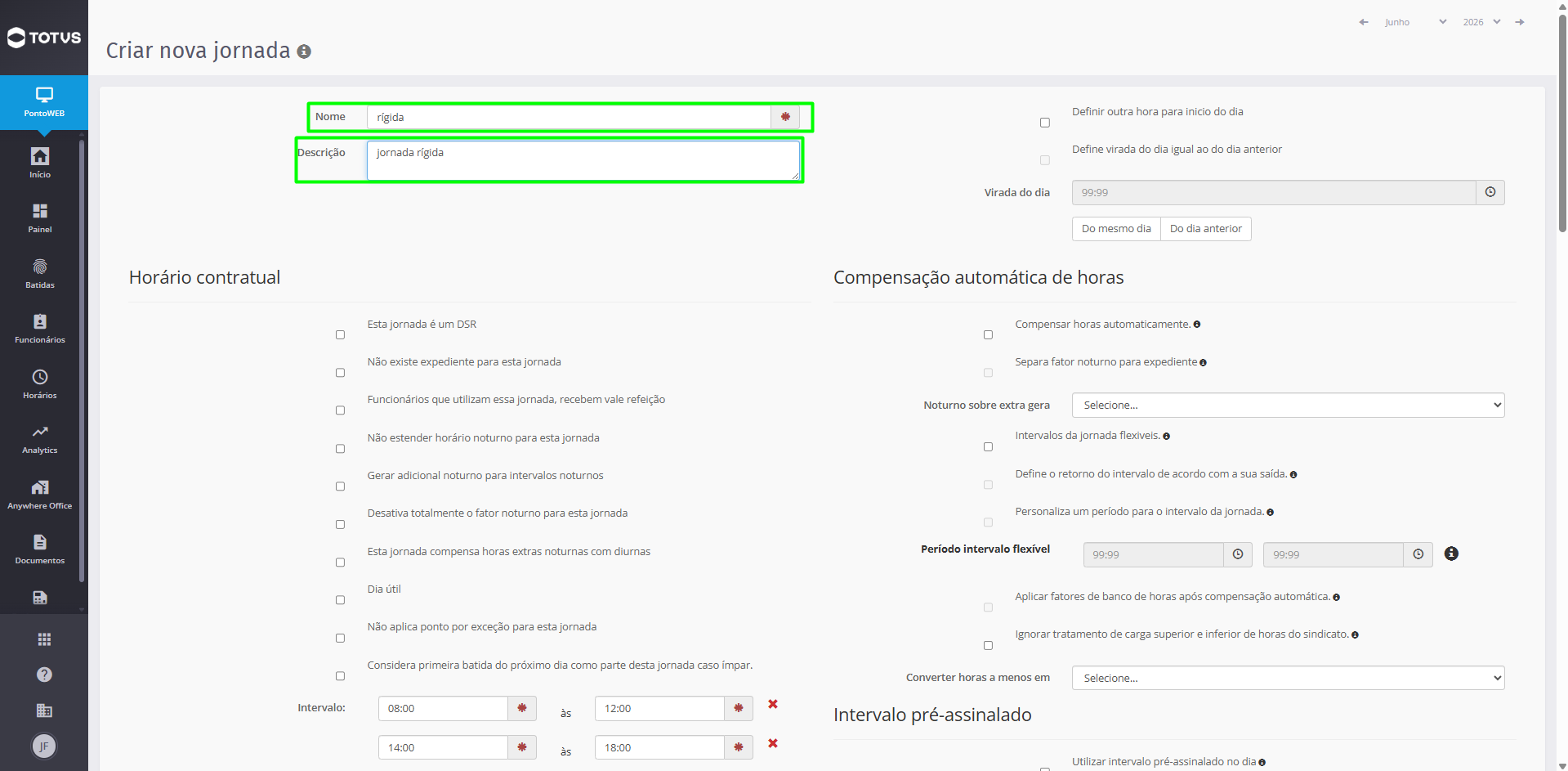Open Documentos in the sidebar
The height and width of the screenshot is (771, 1568).
coord(40,549)
